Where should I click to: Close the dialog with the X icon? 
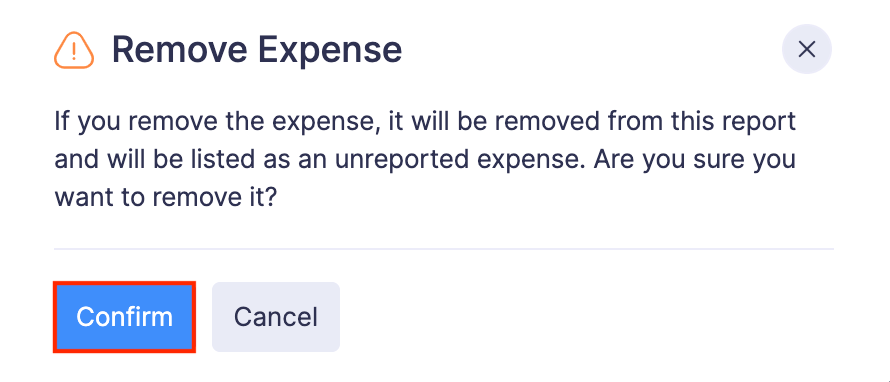point(807,49)
